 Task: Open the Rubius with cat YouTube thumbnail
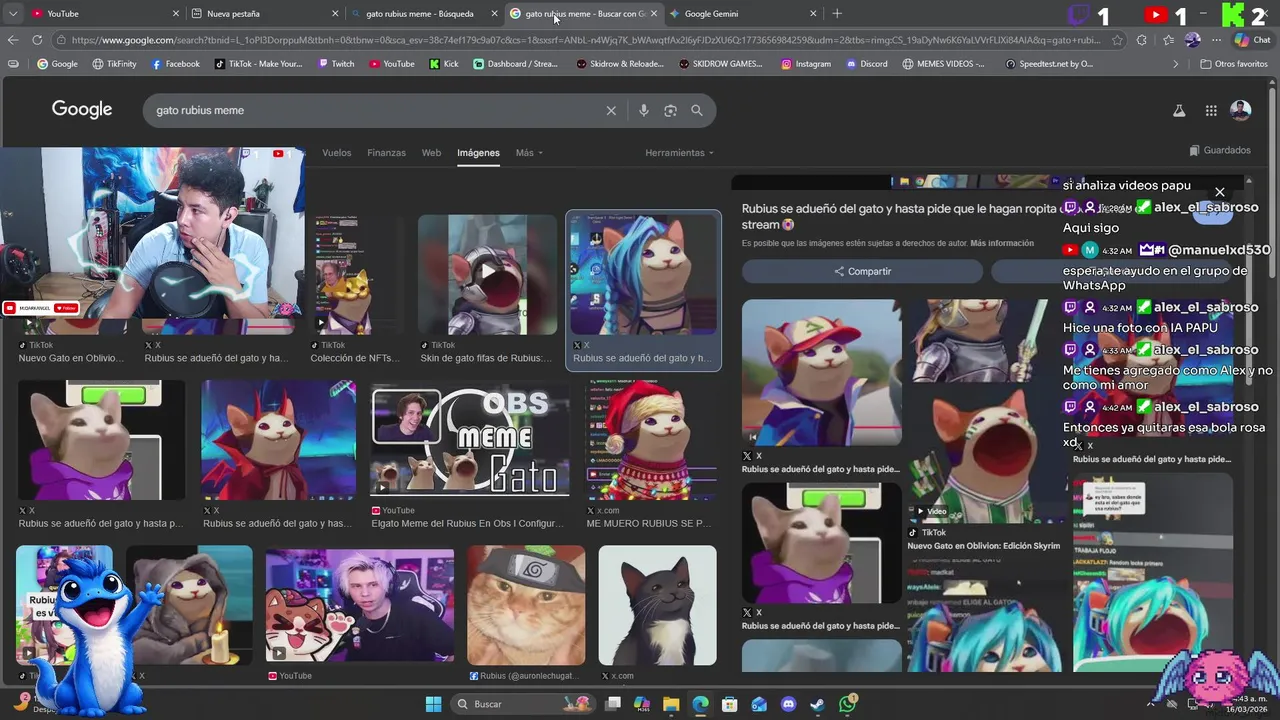click(360, 605)
